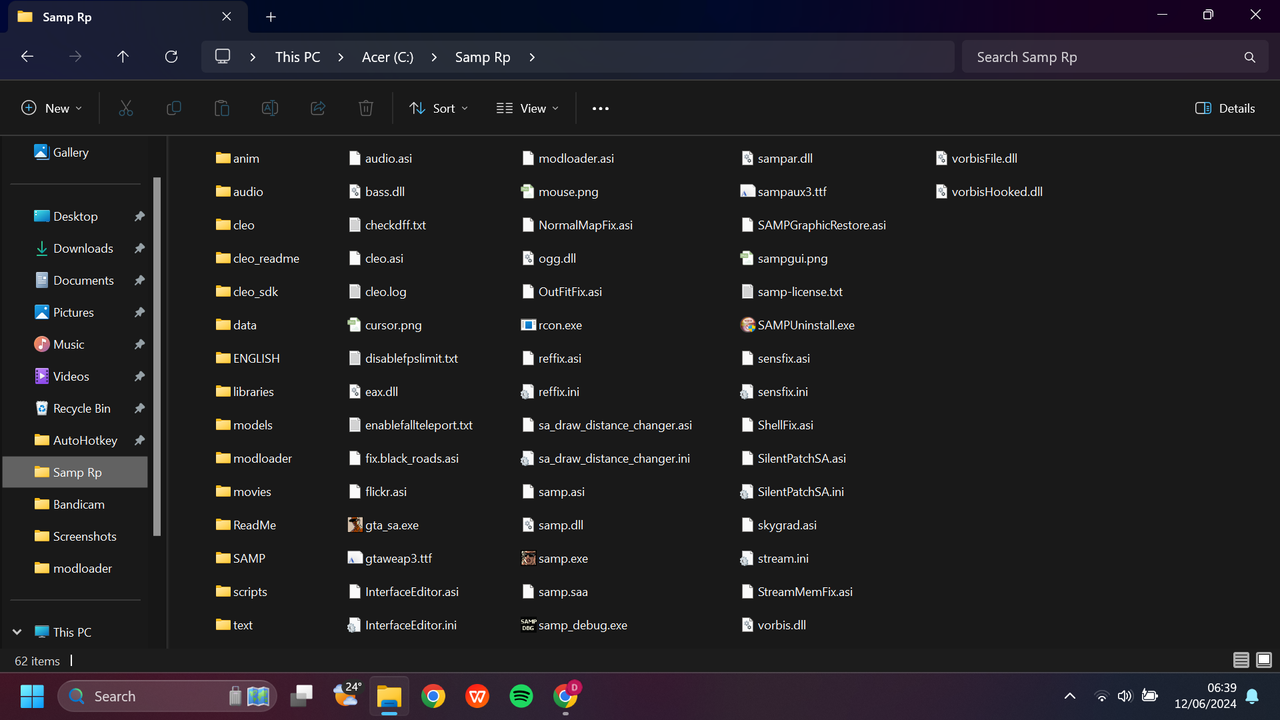The image size is (1280, 720).
Task: Click Acer (C:) in address bar
Action: click(387, 57)
